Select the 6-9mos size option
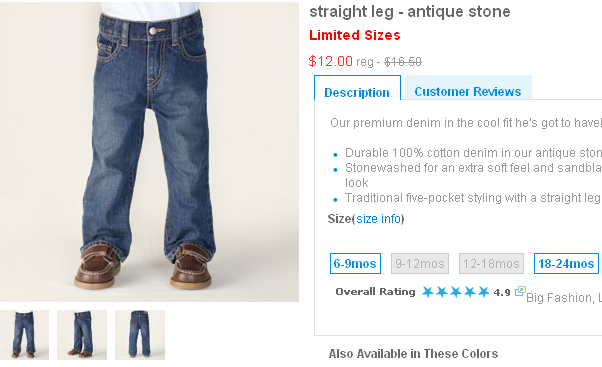This screenshot has height=367, width=602. [355, 263]
